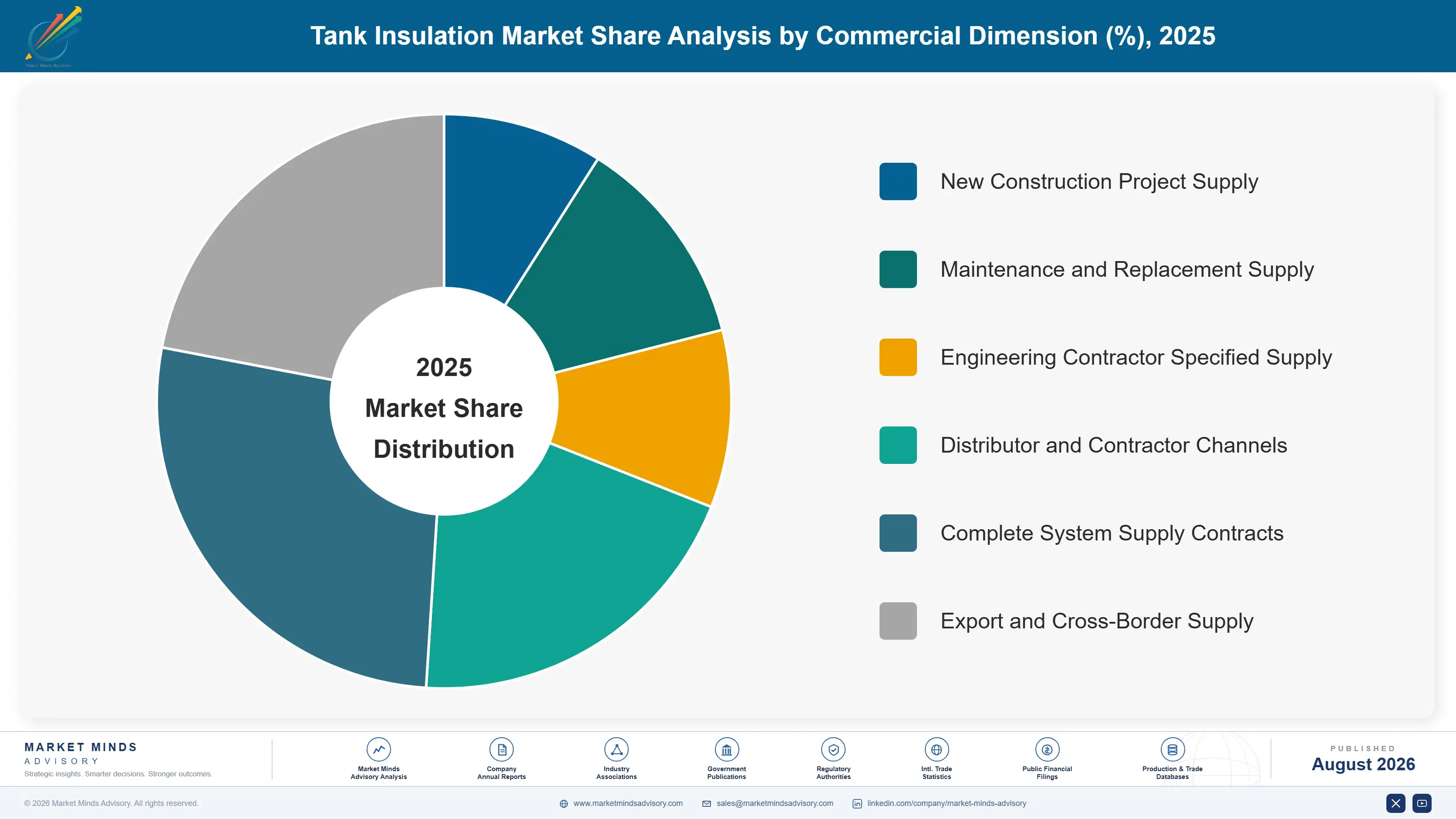Click the Complete System Supply Contracts swatch
The width and height of the screenshot is (1456, 819).
click(897, 533)
